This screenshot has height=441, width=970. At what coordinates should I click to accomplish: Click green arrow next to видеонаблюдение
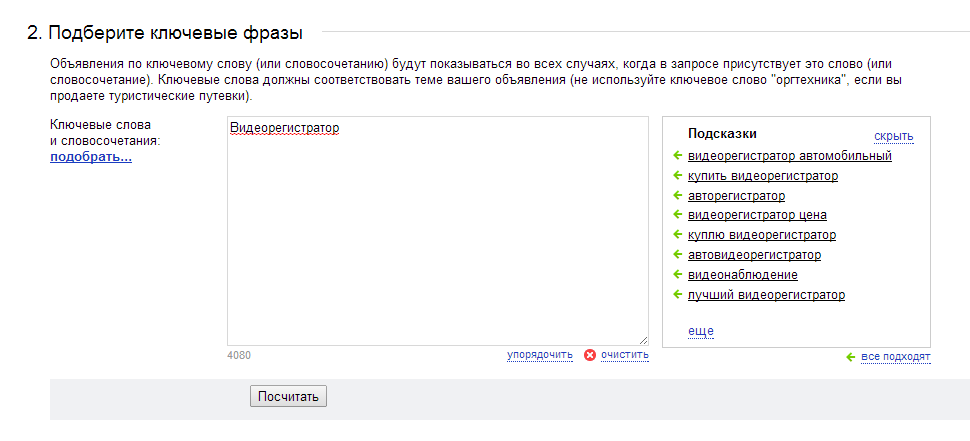pos(677,275)
